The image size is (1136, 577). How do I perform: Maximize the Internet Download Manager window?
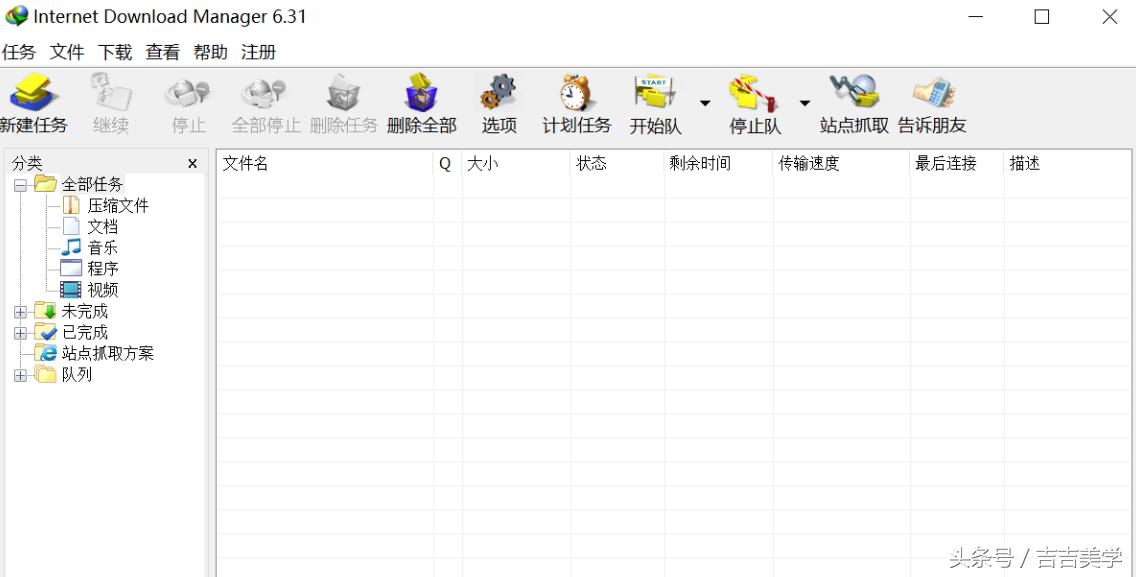(1042, 17)
